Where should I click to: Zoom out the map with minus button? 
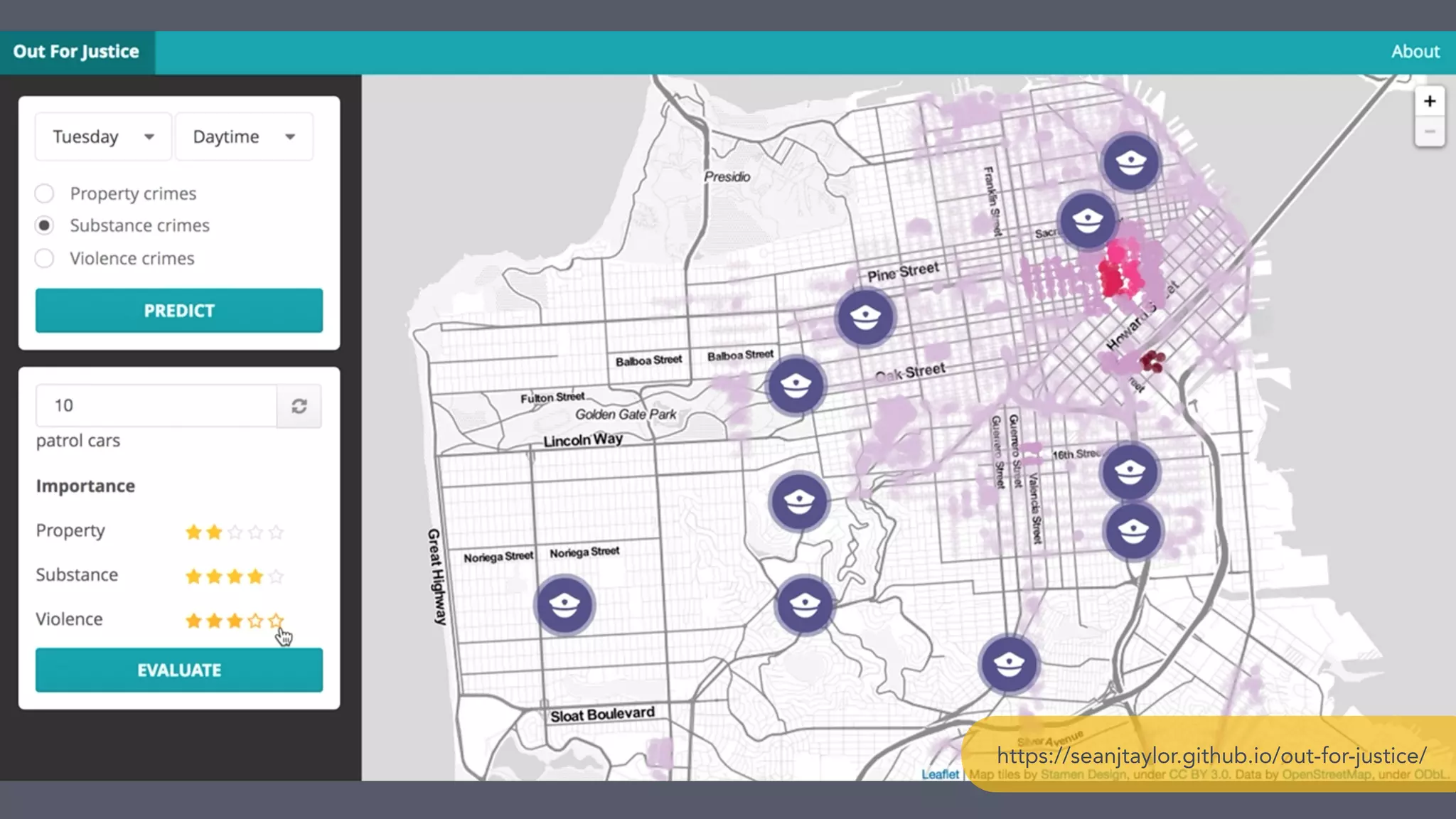click(1429, 132)
